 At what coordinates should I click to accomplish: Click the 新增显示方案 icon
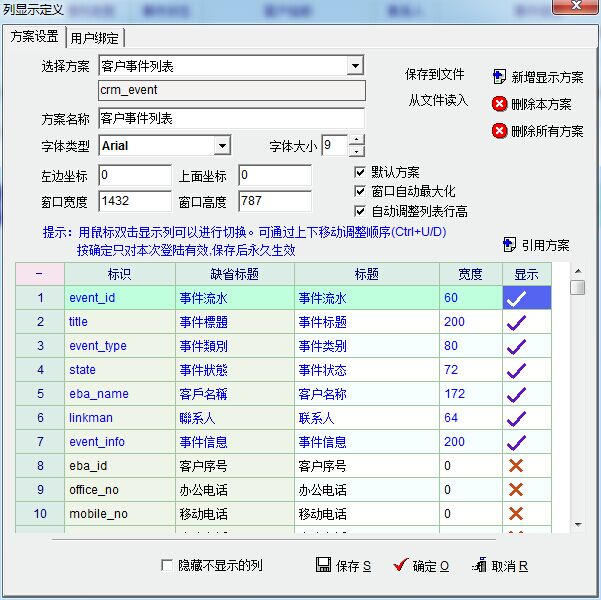(x=499, y=77)
